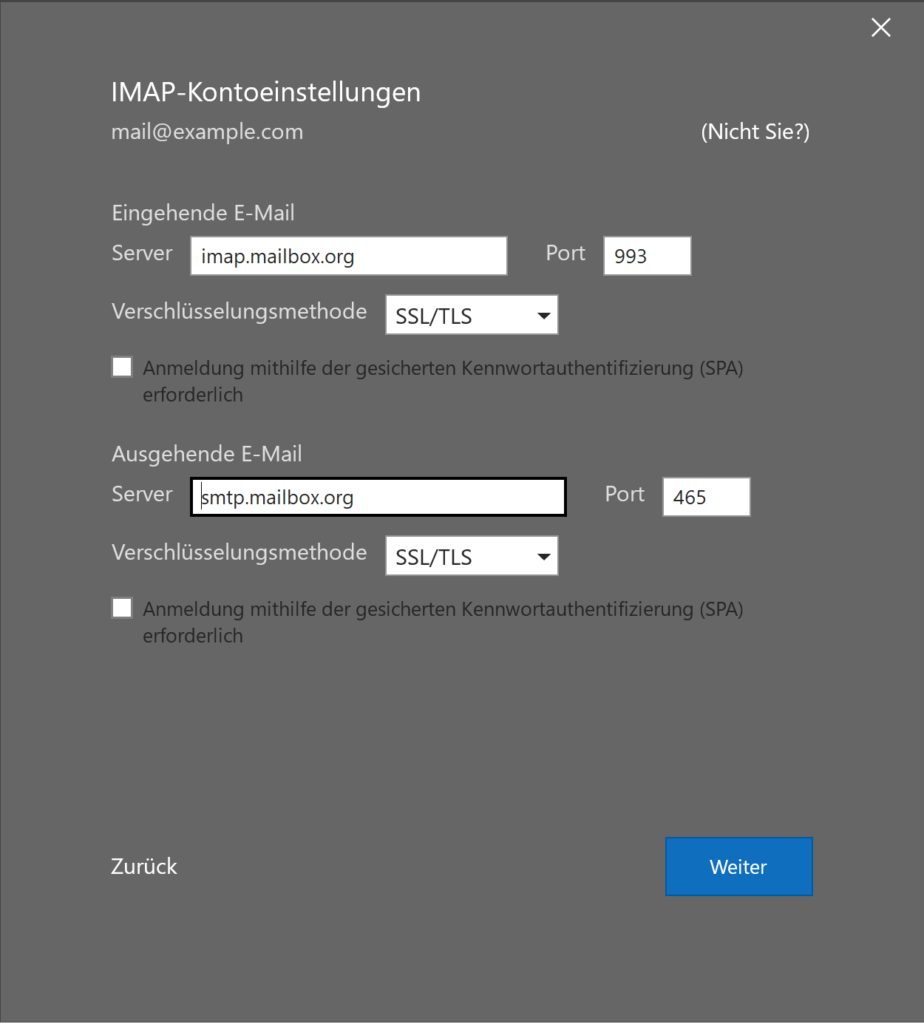Click the mail@example.com account address

pos(207,132)
